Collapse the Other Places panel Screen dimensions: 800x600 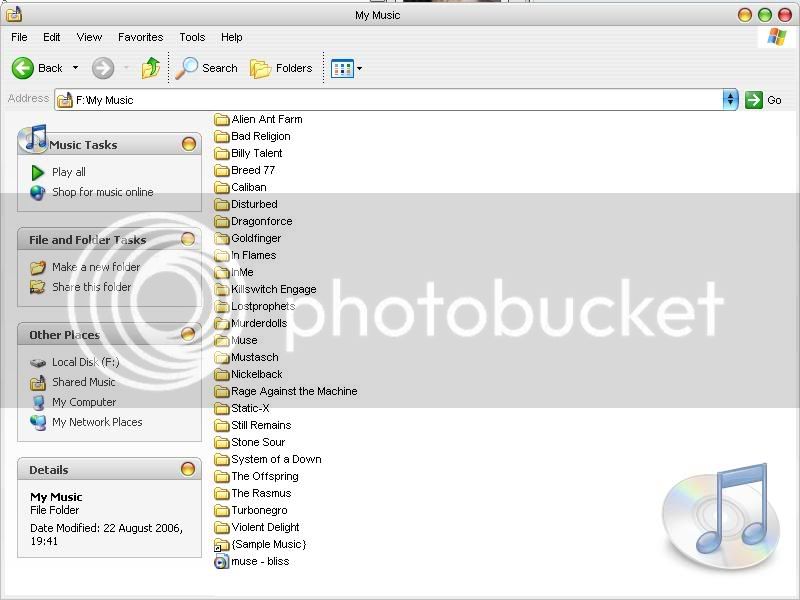188,334
